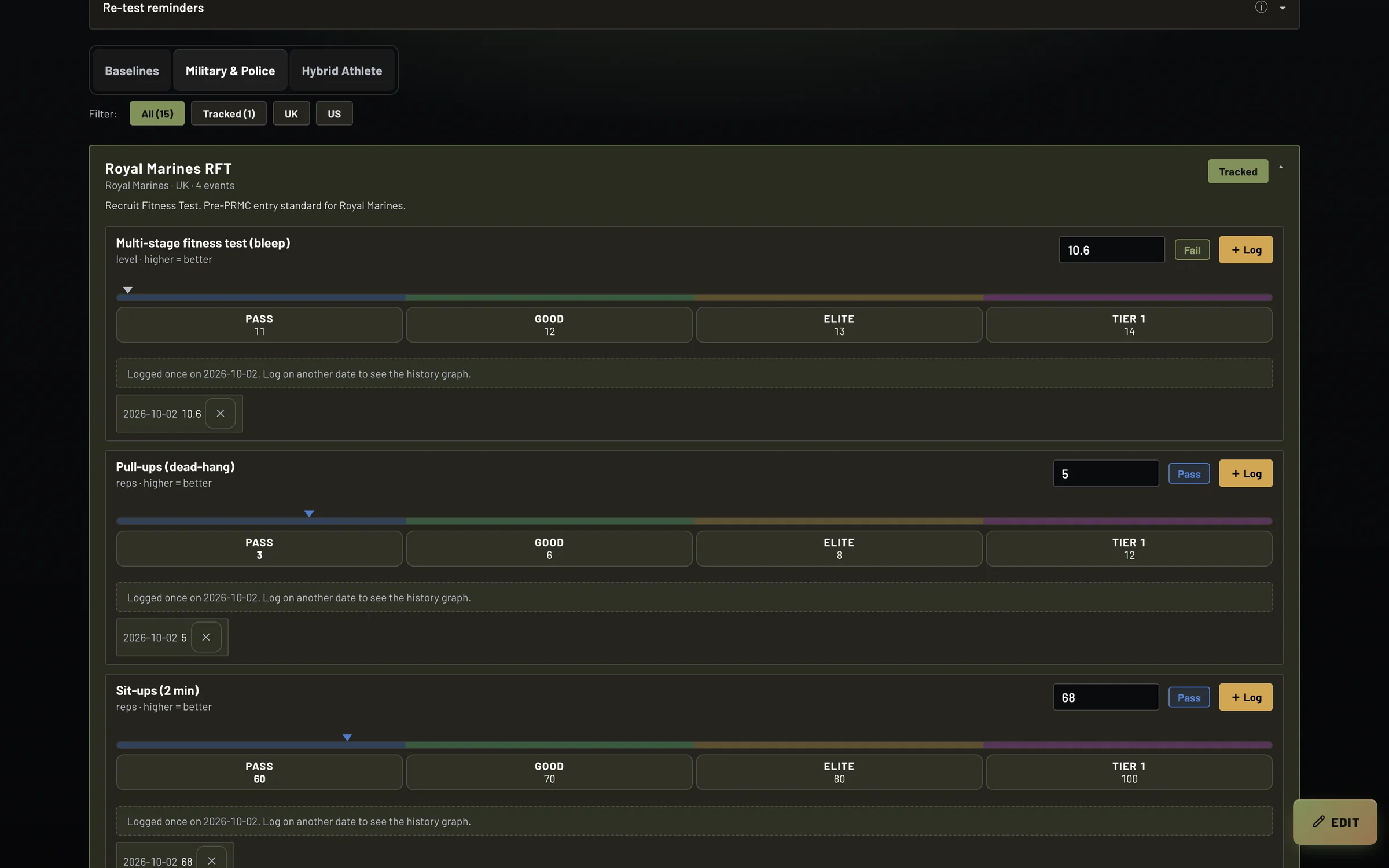Expand the Re-test reminders dropdown arrow

[1283, 8]
